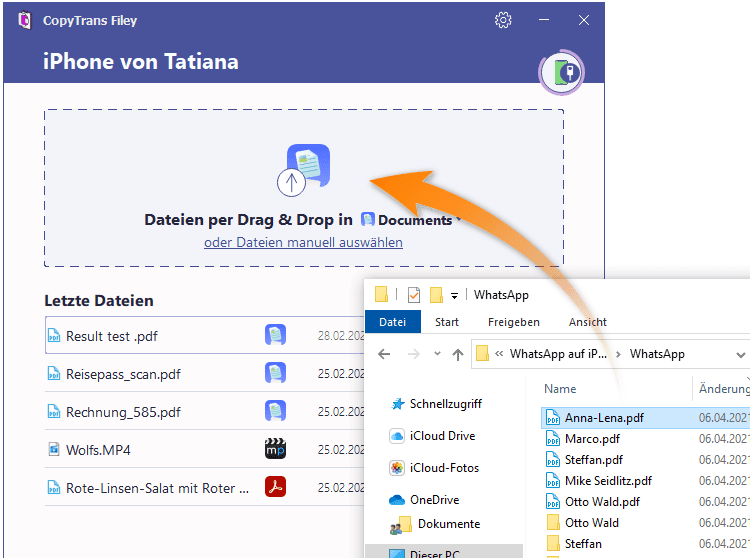Minimize the CopyTrans Filey window

544,20
